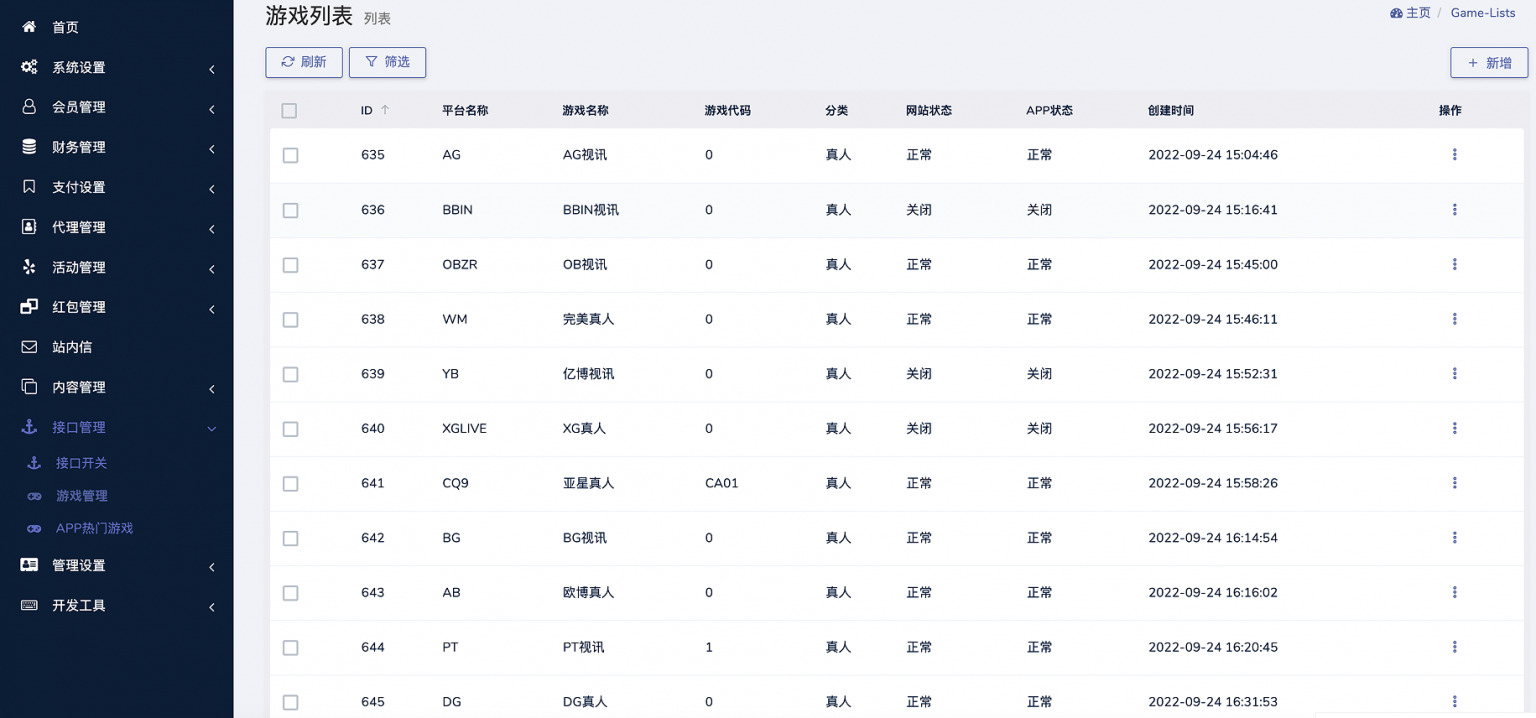The width and height of the screenshot is (1536, 718).
Task: Open the three-dot action menu for AG视讯 row
Action: pos(1455,155)
